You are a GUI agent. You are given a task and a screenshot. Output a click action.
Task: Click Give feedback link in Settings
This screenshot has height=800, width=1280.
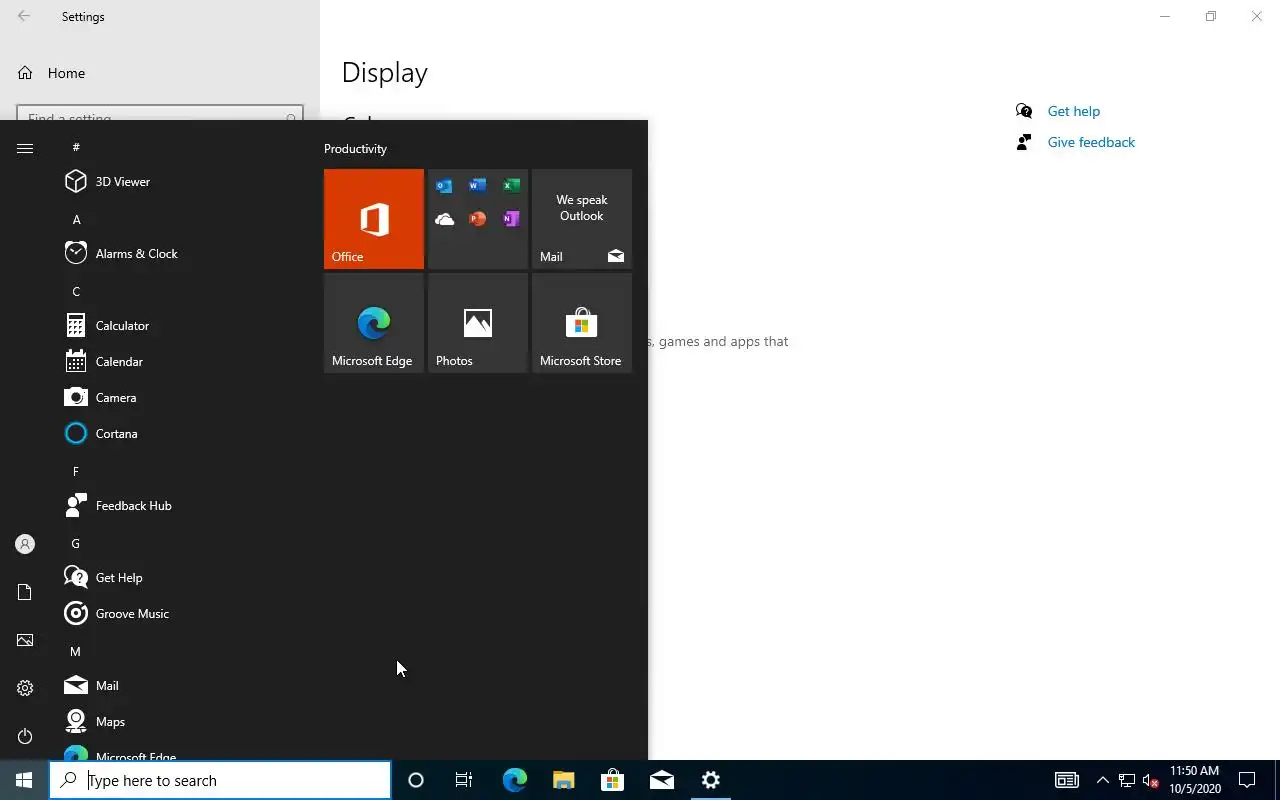pyautogui.click(x=1091, y=142)
